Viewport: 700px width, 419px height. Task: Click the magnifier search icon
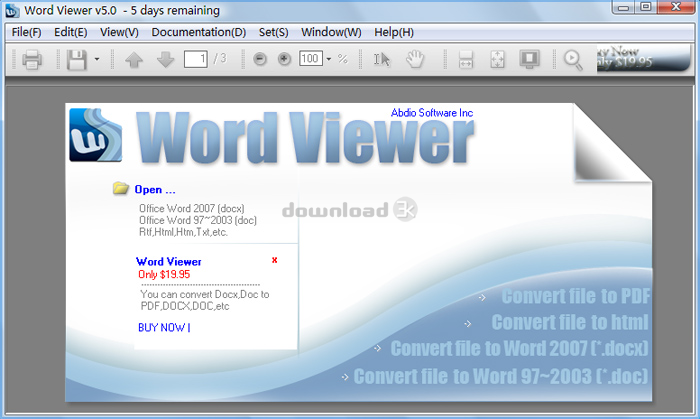pyautogui.click(x=573, y=60)
